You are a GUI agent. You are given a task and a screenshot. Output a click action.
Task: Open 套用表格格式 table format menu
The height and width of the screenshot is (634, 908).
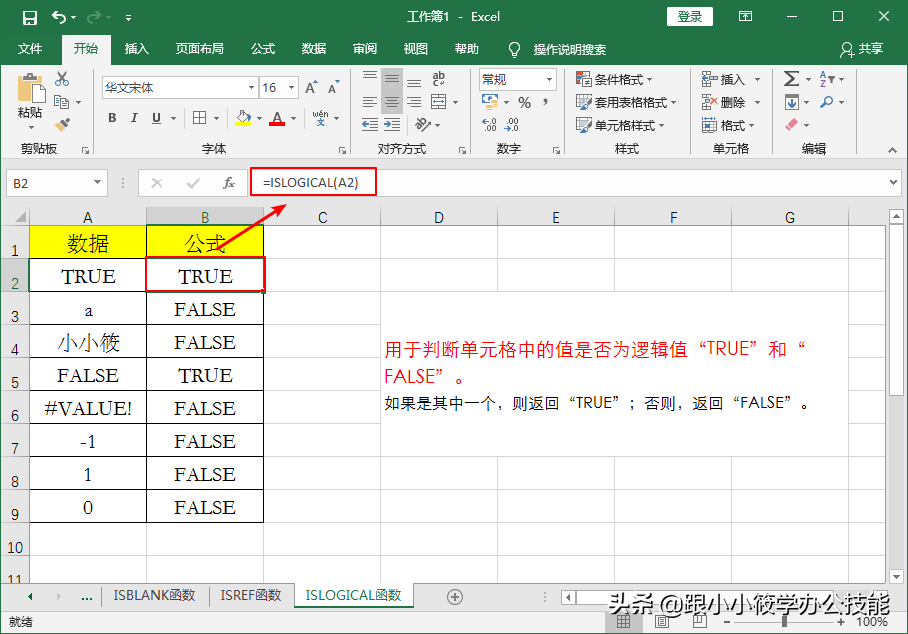pos(626,102)
